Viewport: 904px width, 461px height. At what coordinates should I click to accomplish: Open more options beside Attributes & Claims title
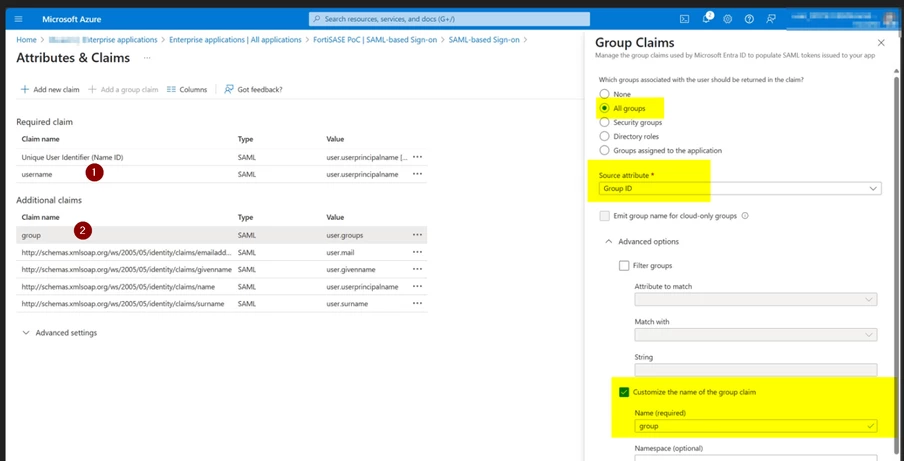click(147, 58)
